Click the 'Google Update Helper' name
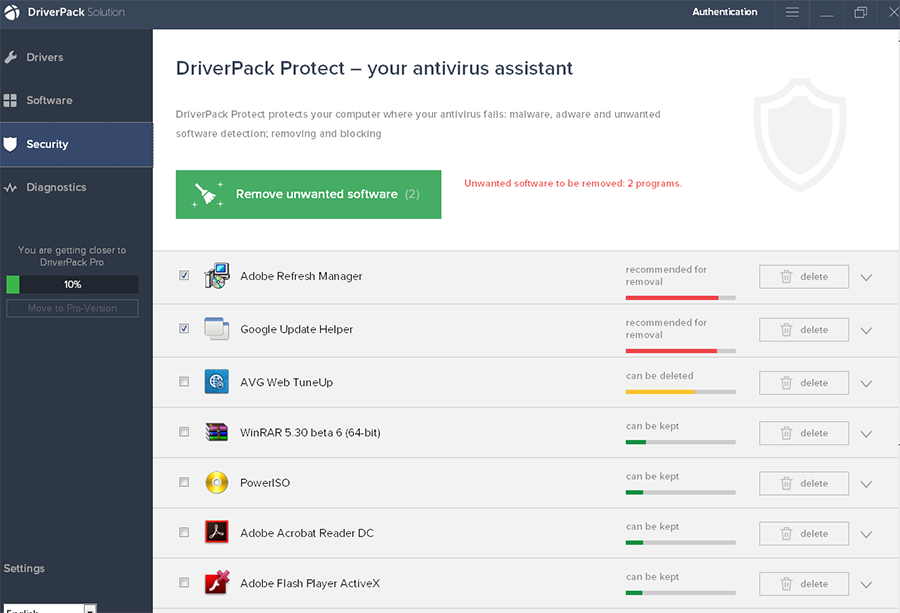900x613 pixels. [x=296, y=329]
